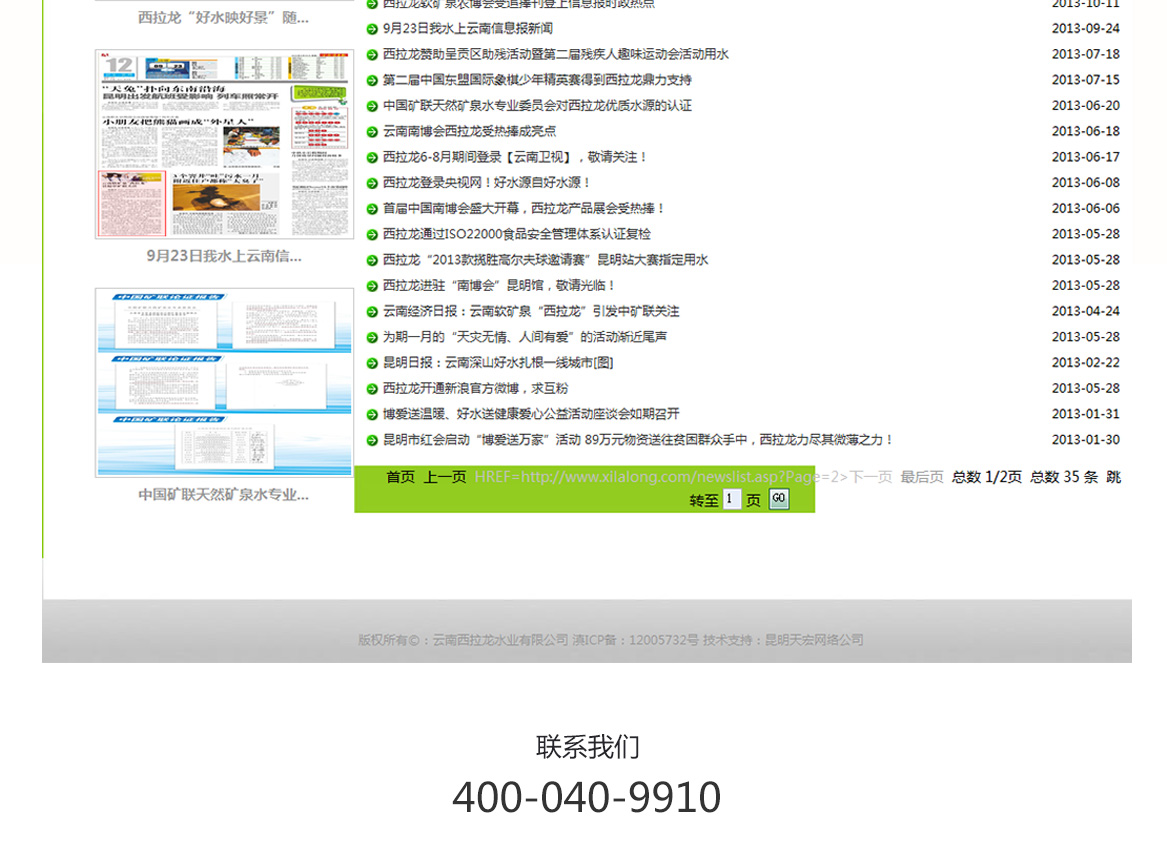
Task: Open the 中国矿联论证报告 document thumbnail
Action: [224, 382]
